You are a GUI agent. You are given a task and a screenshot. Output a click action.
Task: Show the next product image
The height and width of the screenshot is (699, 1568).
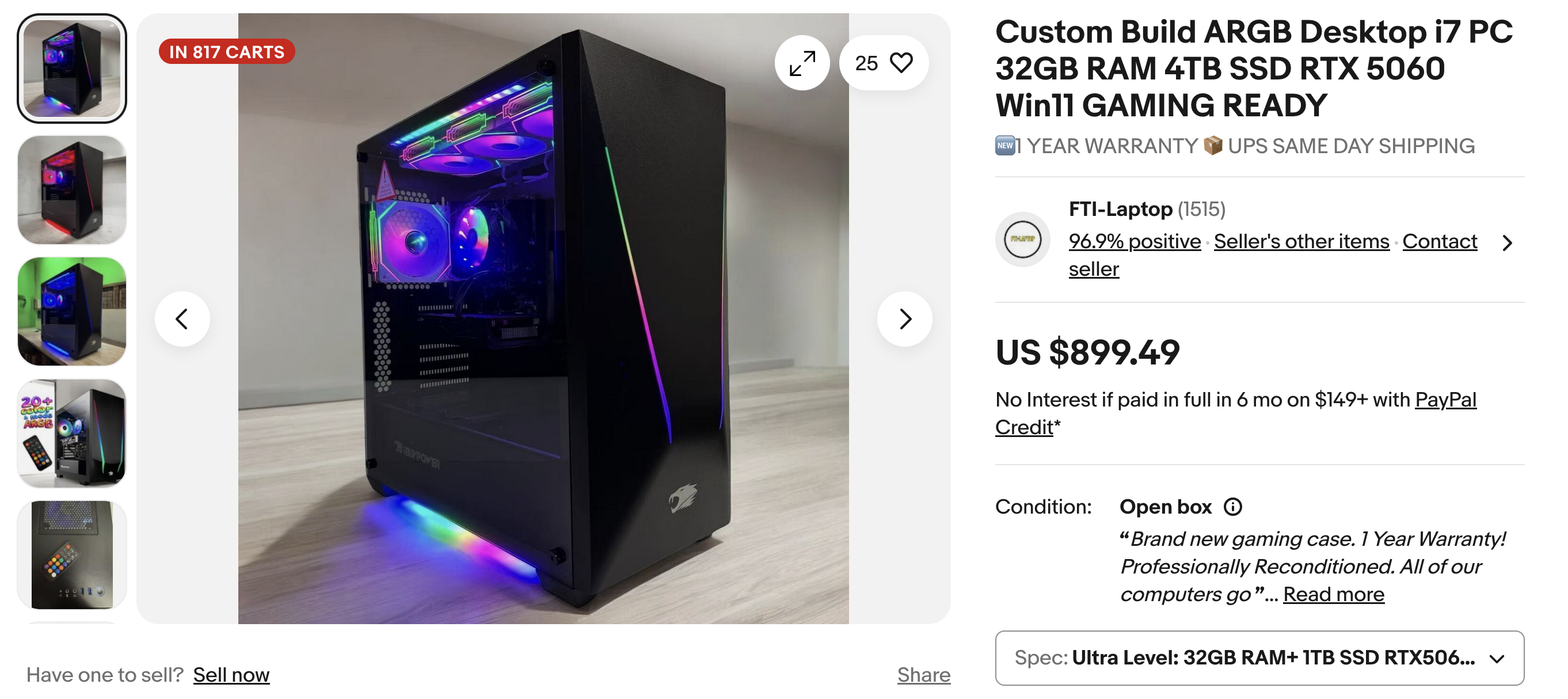[904, 319]
